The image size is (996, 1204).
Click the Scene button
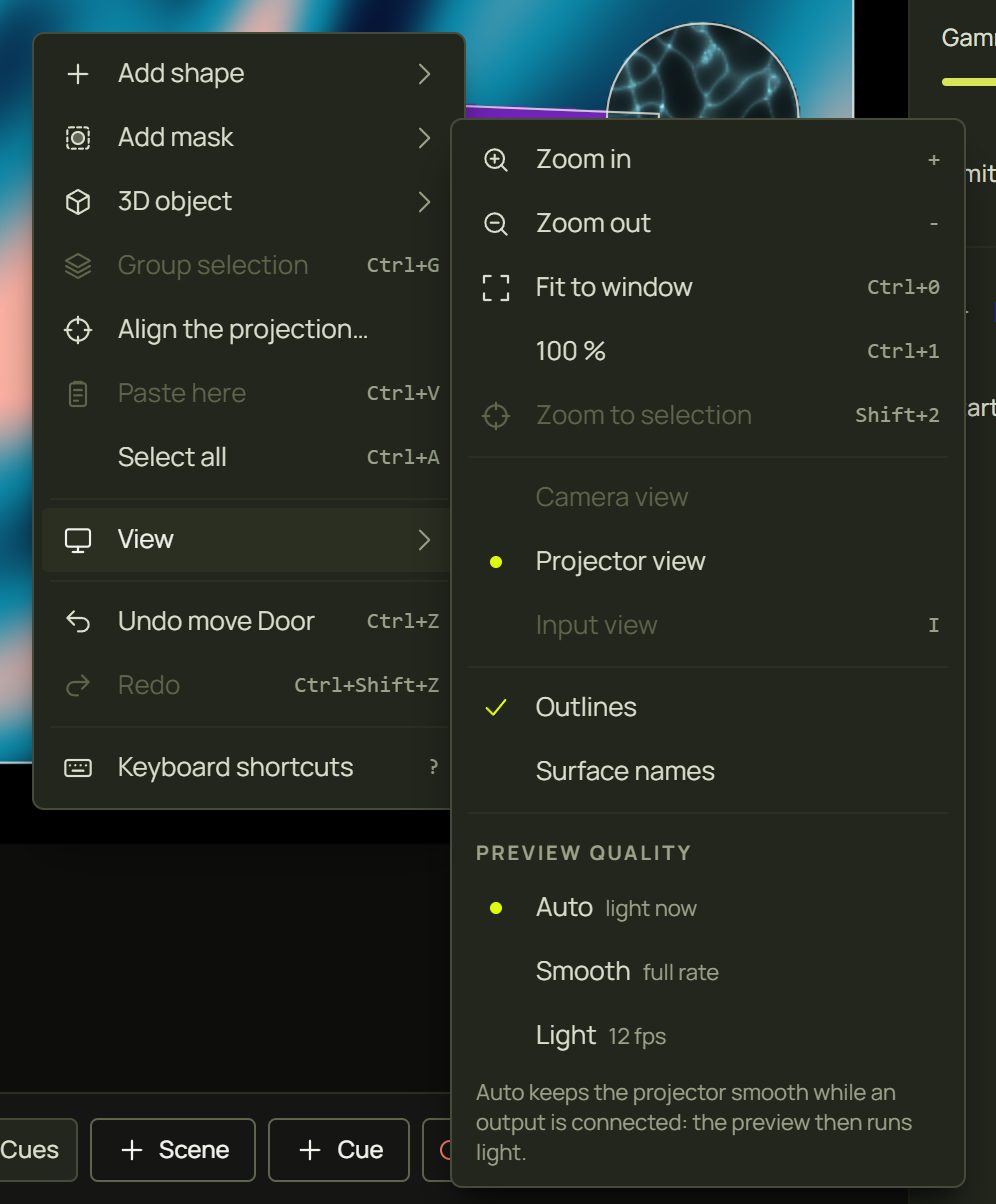pyautogui.click(x=173, y=1150)
